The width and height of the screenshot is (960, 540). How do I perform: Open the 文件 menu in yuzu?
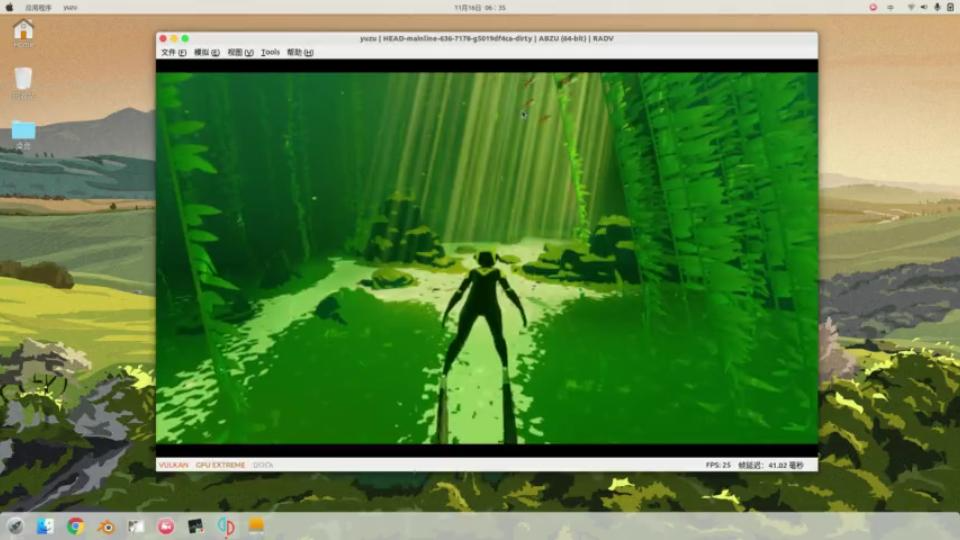(x=173, y=53)
